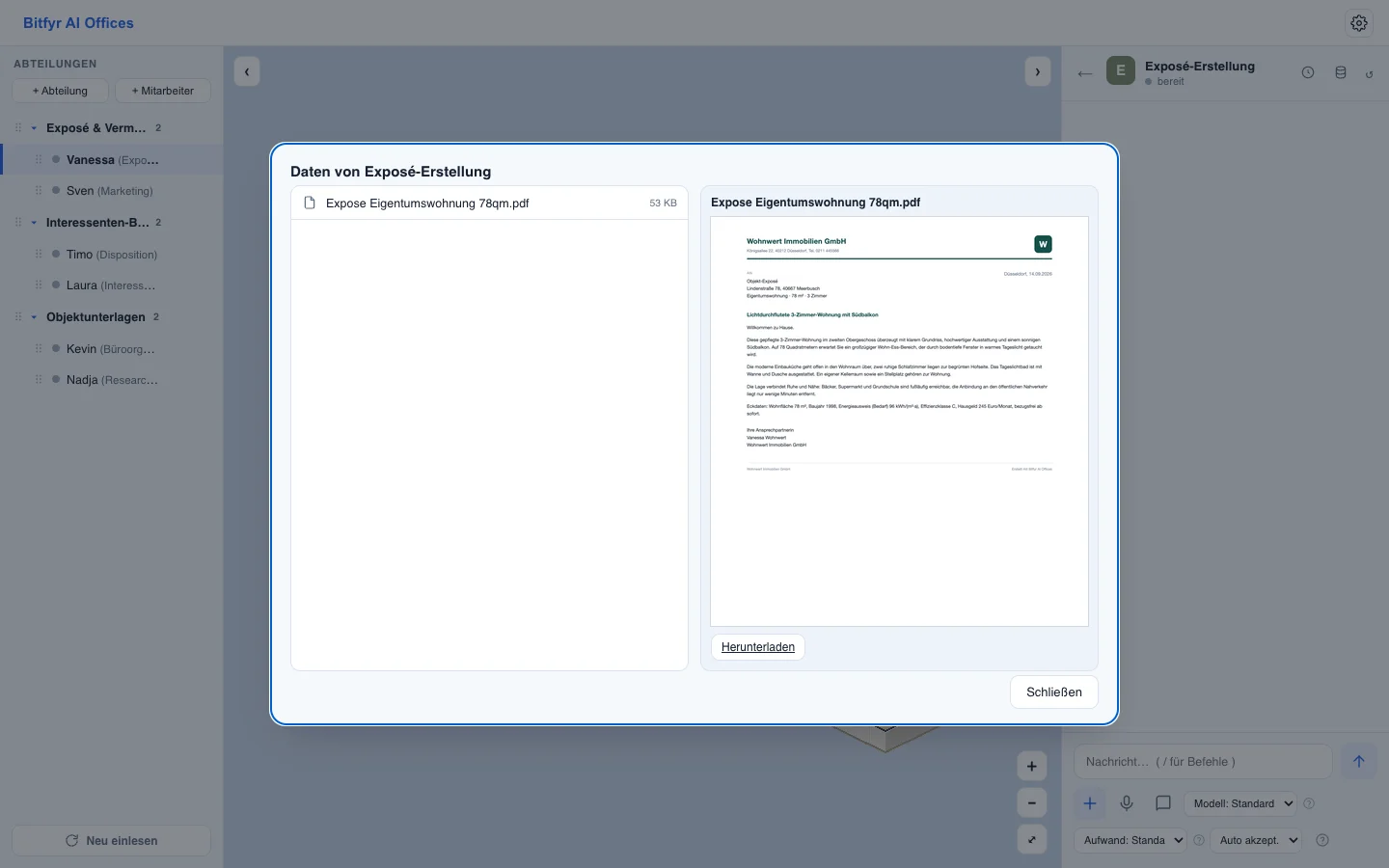Click Herunterladen to download the PDF
The image size is (1389, 868).
758,647
